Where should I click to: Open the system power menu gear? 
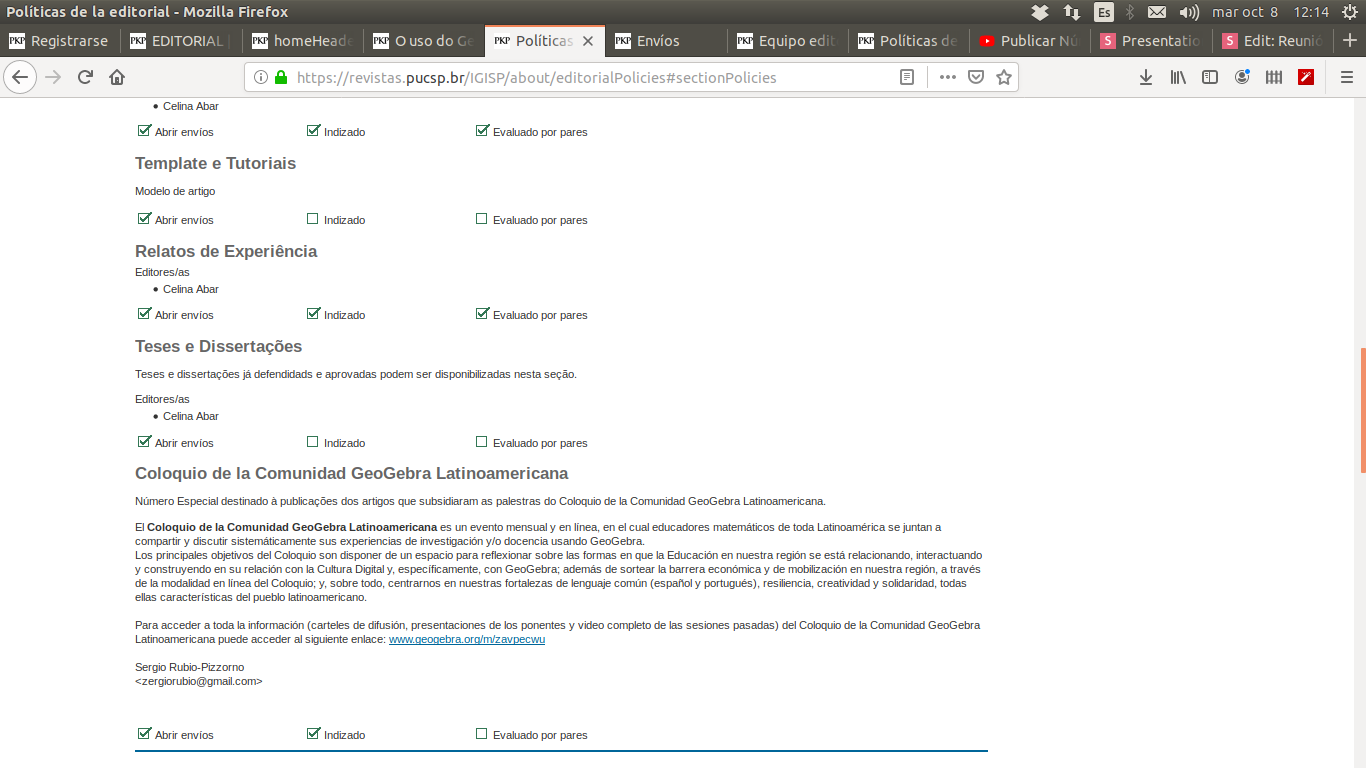[x=1349, y=12]
